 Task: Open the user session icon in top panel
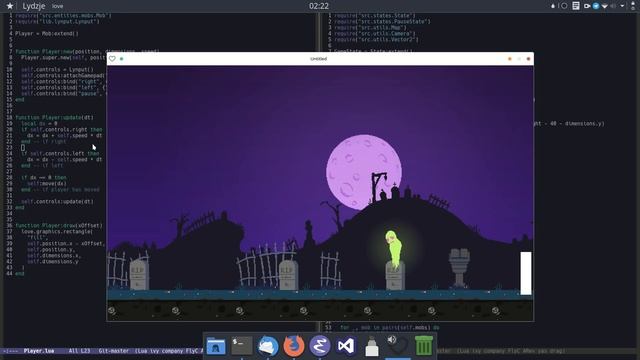[633, 6]
